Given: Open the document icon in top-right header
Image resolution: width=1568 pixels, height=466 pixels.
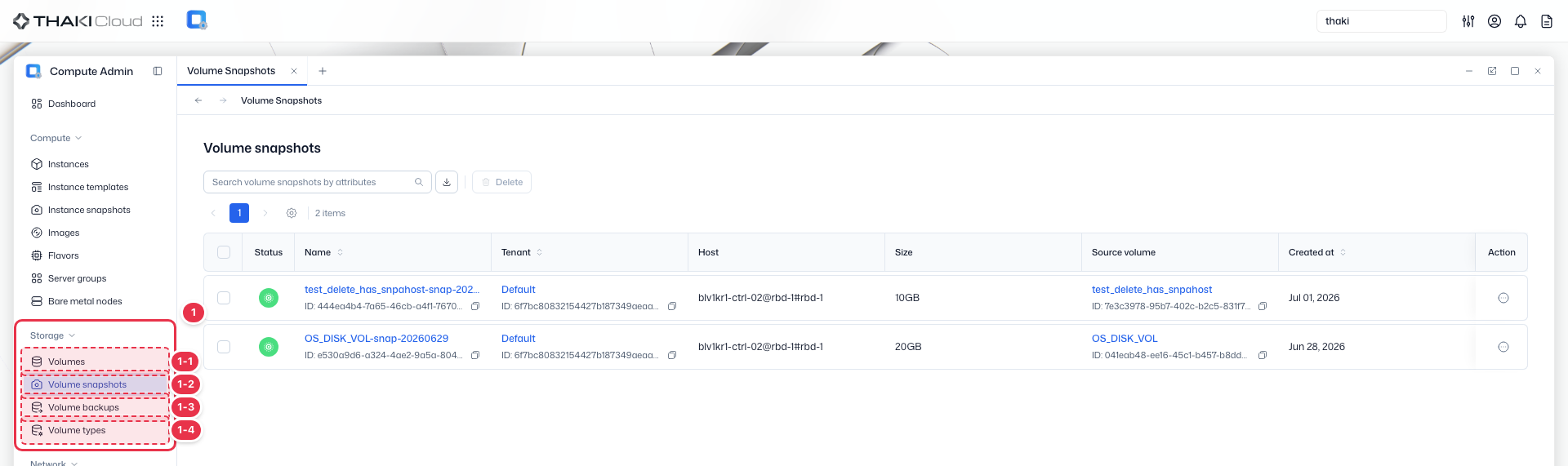Looking at the screenshot, I should [1547, 21].
